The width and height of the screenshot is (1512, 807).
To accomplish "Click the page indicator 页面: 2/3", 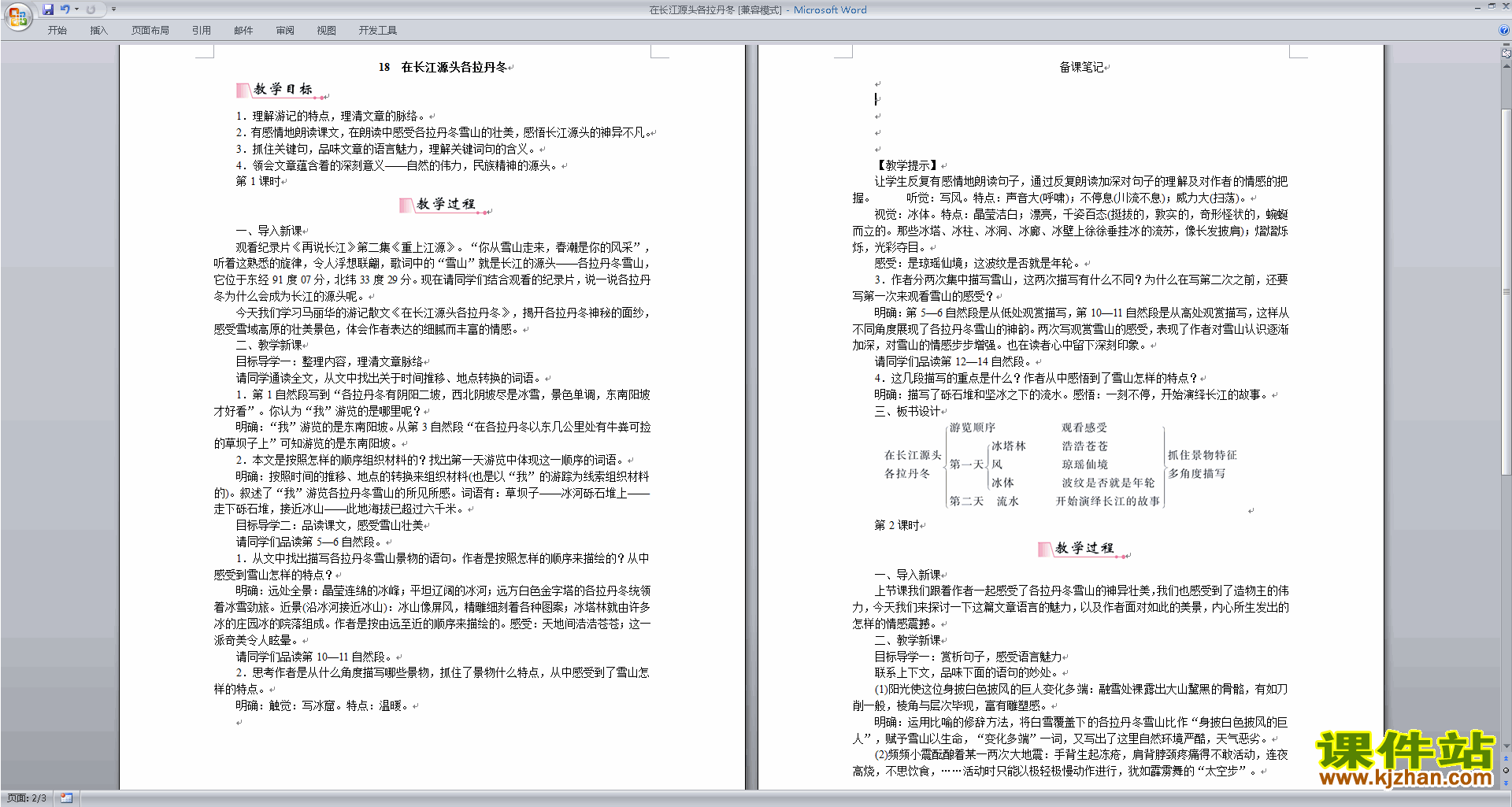I will pyautogui.click(x=27, y=798).
